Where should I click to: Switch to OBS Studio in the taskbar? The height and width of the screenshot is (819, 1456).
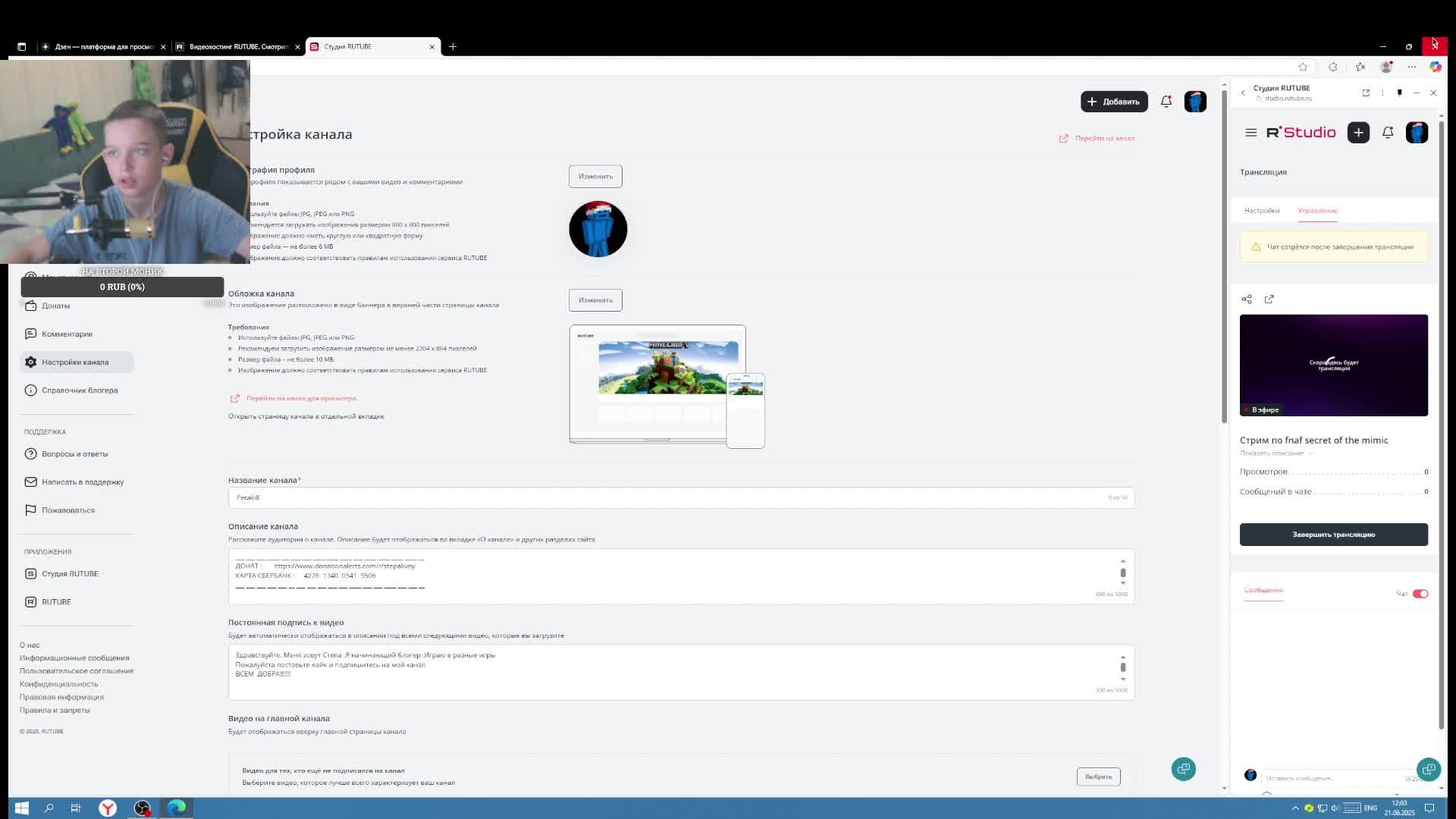[142, 808]
